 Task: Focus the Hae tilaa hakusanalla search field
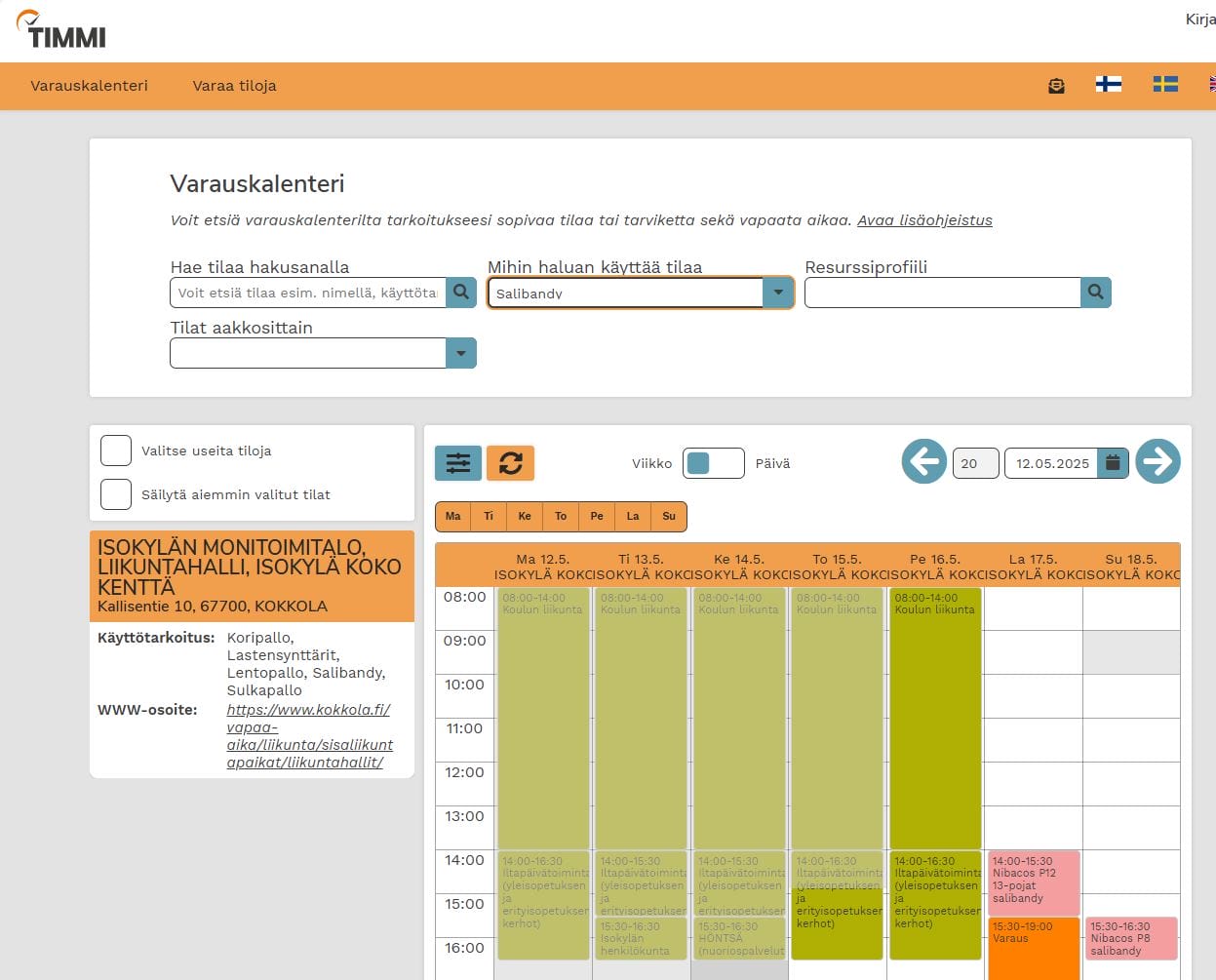pos(308,293)
